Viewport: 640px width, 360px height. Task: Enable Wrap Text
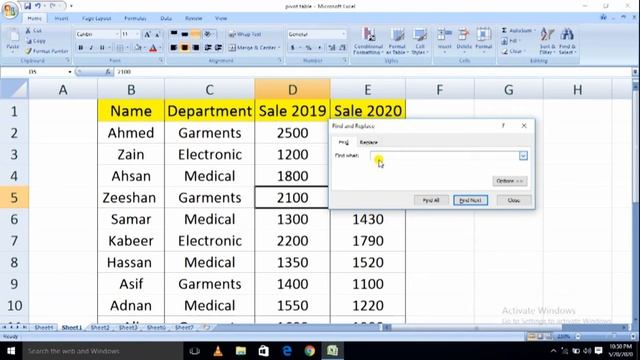(x=245, y=34)
